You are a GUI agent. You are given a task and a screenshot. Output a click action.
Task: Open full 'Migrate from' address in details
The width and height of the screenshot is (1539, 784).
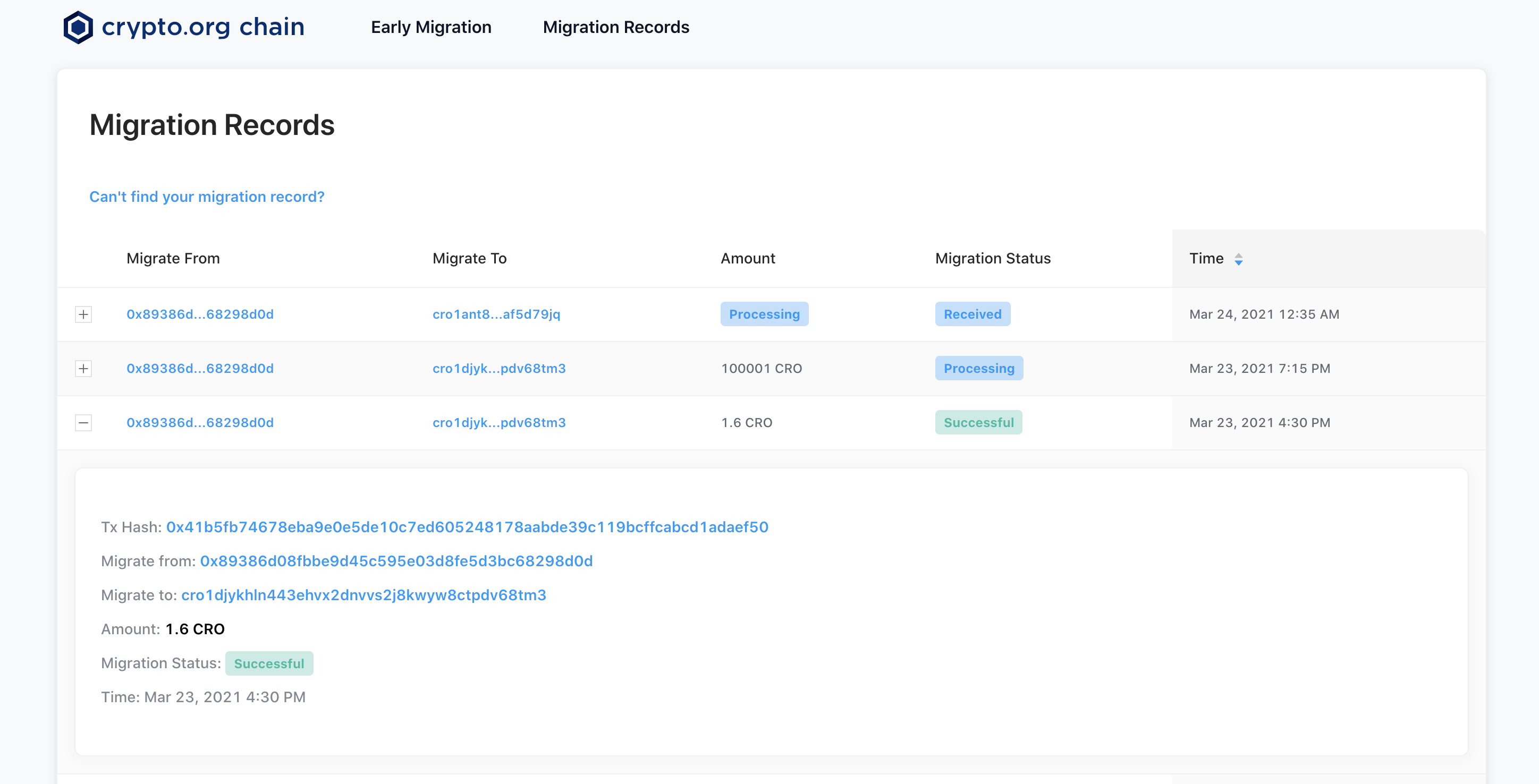(396, 561)
